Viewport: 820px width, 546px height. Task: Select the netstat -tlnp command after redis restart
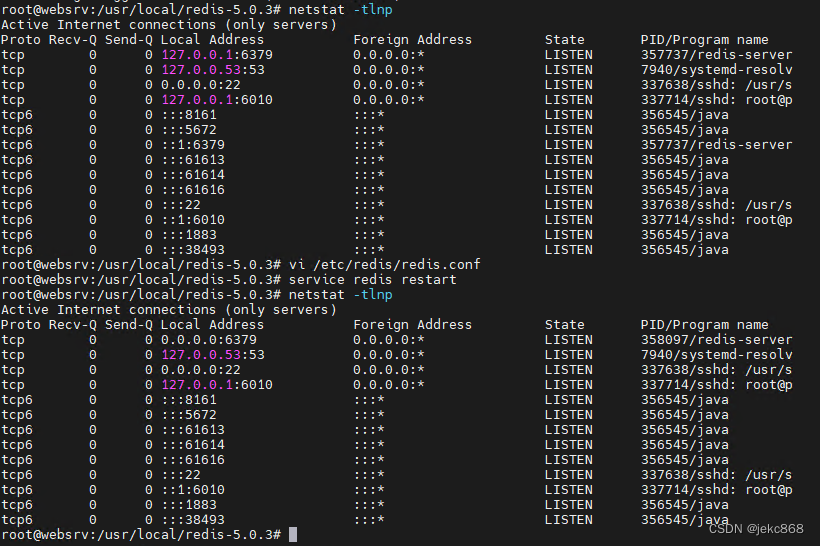[x=340, y=295]
